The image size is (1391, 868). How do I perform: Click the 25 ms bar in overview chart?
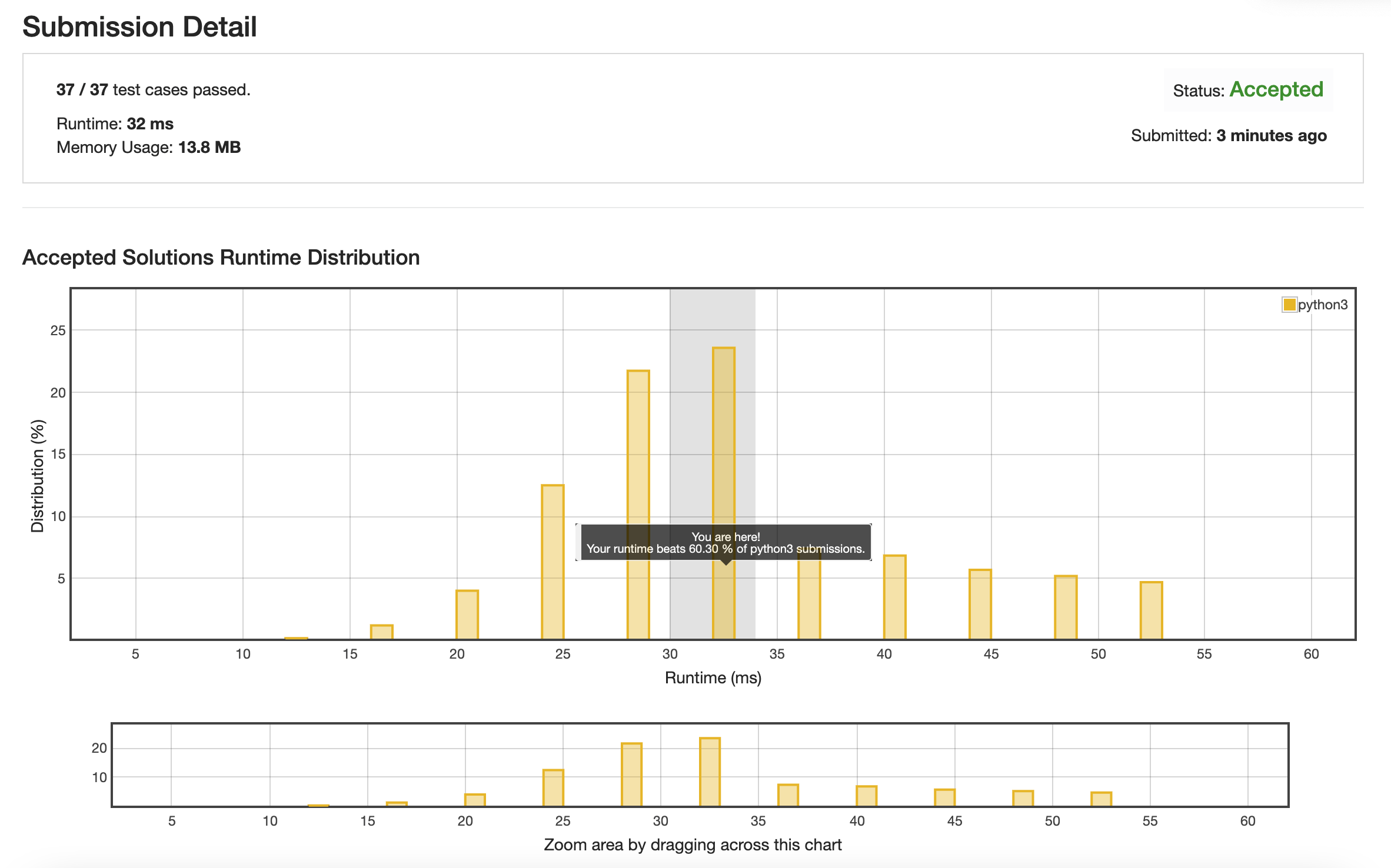553,788
